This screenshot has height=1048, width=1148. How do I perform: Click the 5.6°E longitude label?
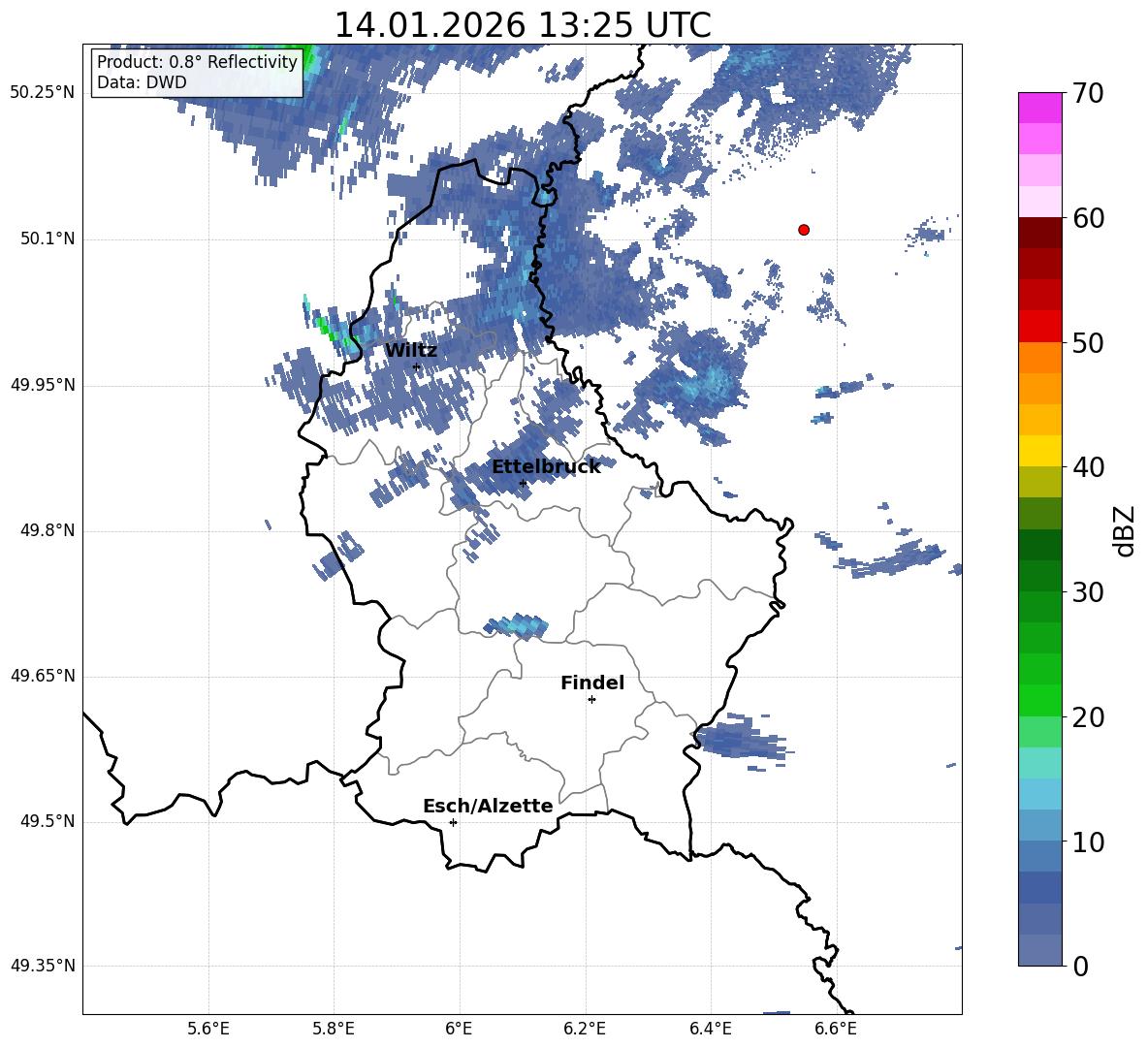(x=208, y=1029)
